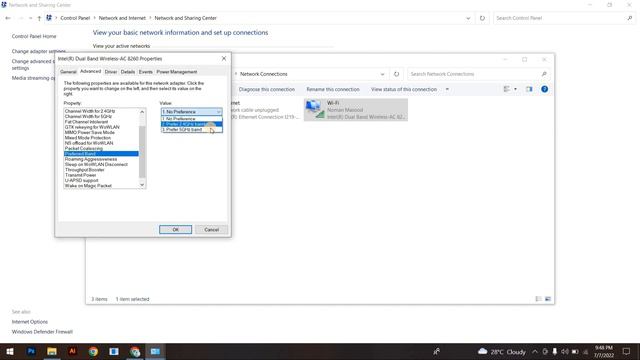Screen dimensions: 640x360
Task: Switch to the Driver tab
Action: pos(111,72)
